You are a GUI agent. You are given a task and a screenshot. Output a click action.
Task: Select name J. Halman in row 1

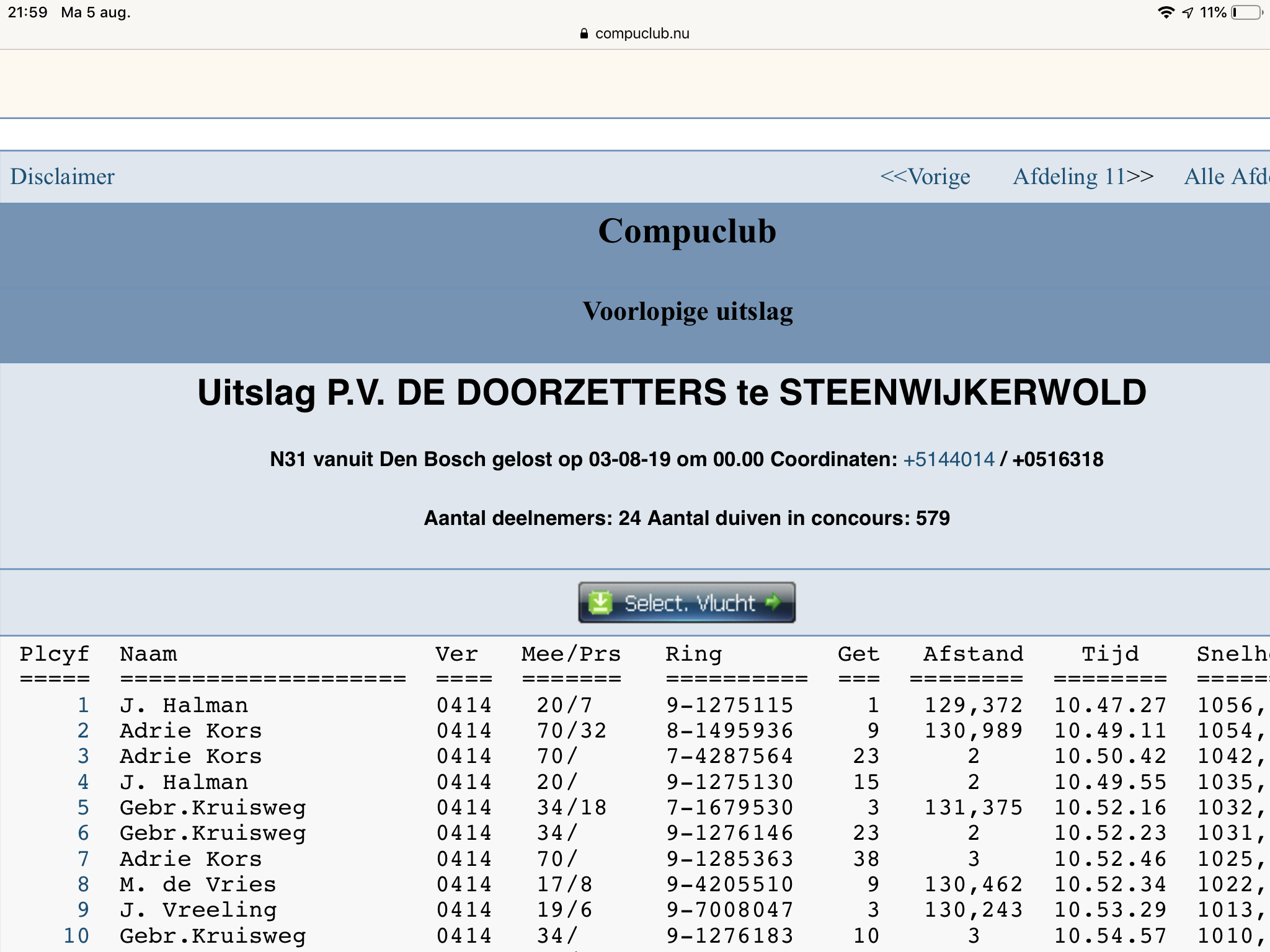[184, 705]
